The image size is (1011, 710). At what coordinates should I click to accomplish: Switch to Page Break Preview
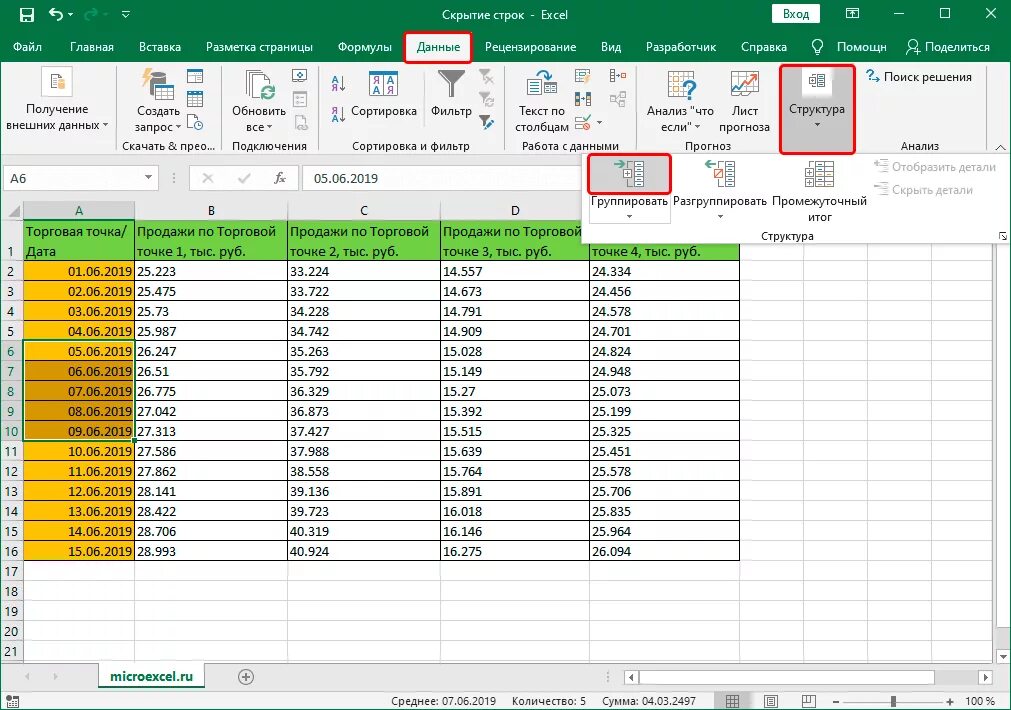pyautogui.click(x=809, y=701)
